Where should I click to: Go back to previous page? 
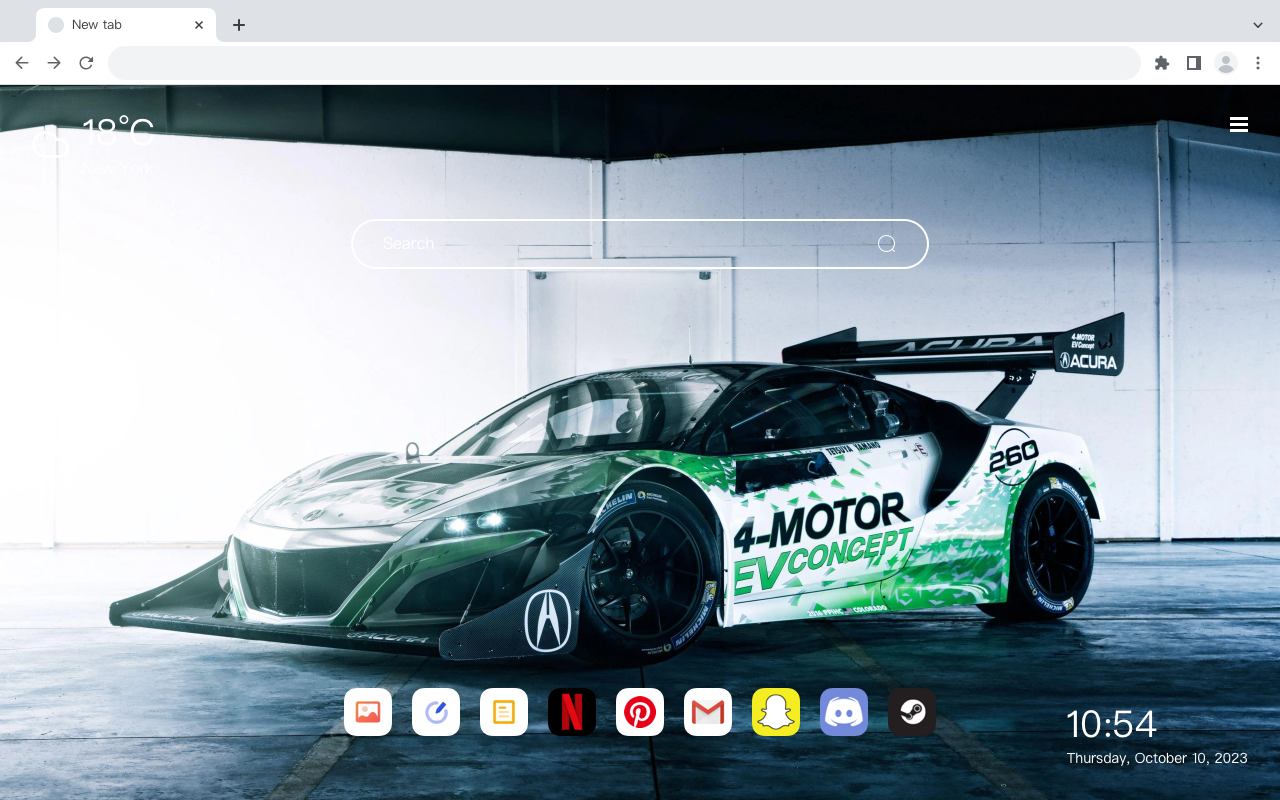pyautogui.click(x=22, y=63)
